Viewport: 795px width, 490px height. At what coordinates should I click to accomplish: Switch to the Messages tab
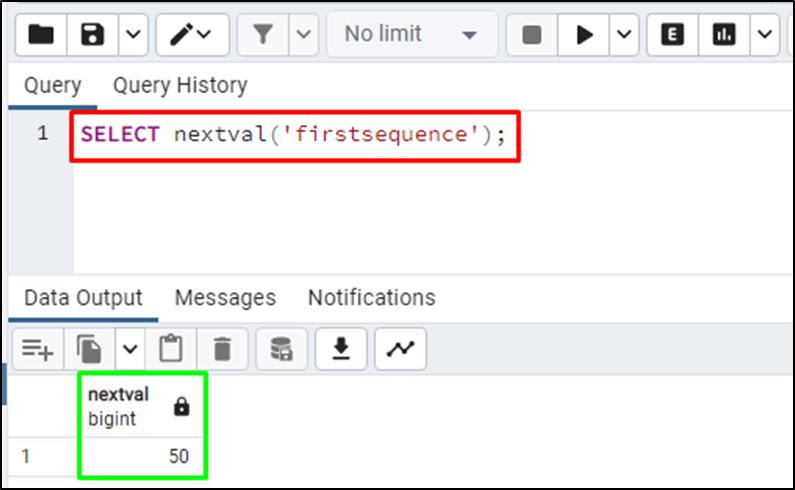[225, 297]
